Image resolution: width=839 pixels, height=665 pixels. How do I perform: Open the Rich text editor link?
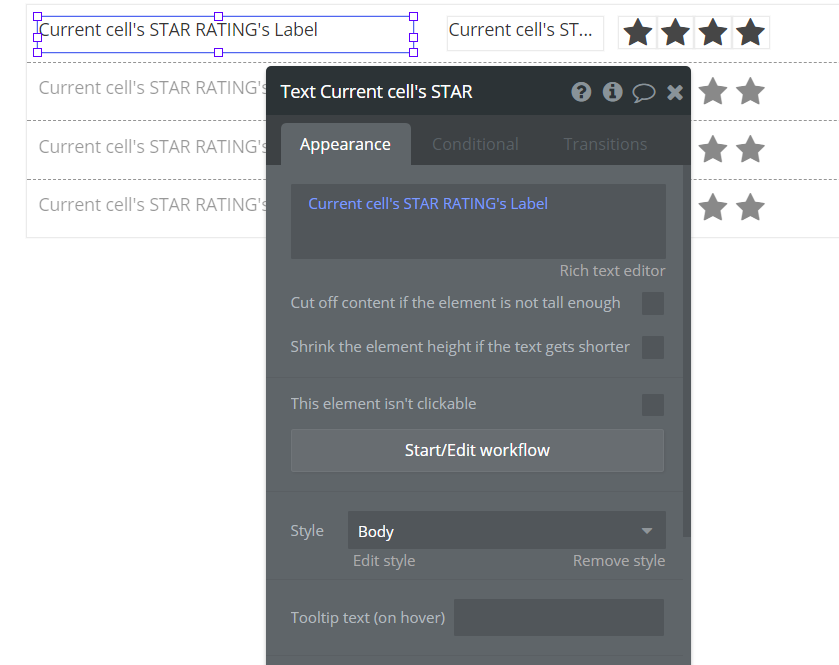click(612, 271)
